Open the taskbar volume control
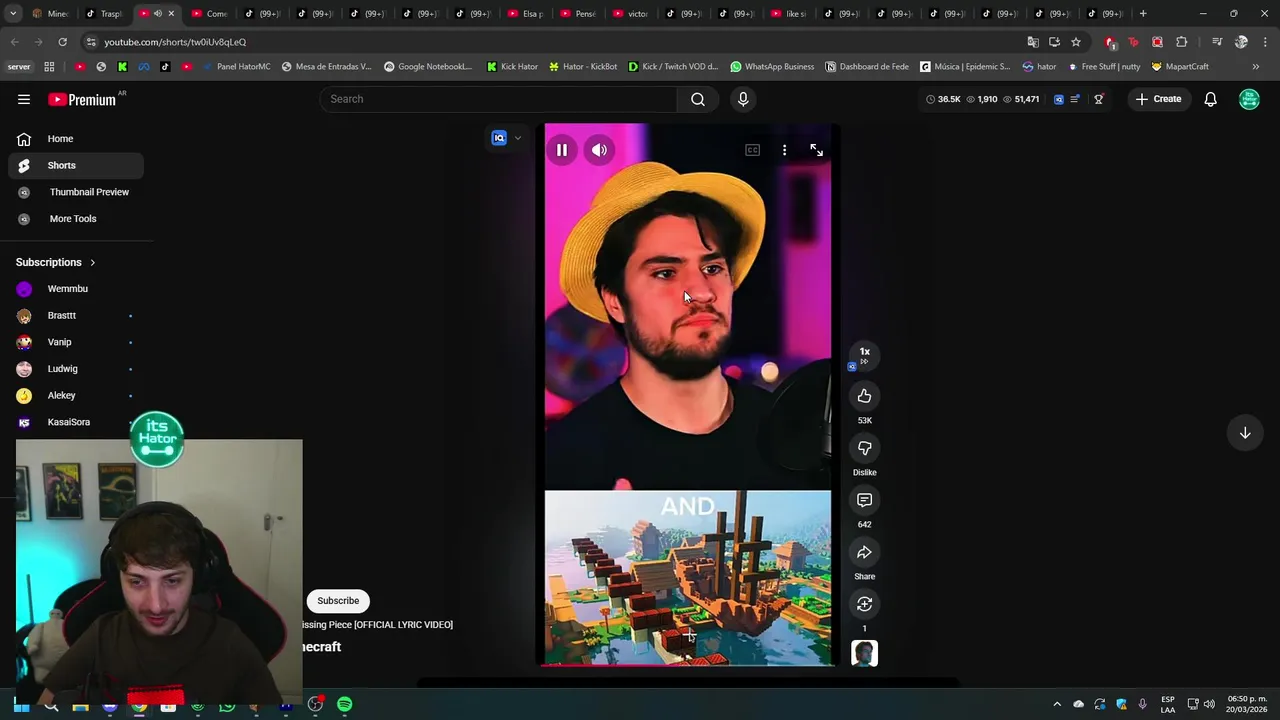 1209,705
